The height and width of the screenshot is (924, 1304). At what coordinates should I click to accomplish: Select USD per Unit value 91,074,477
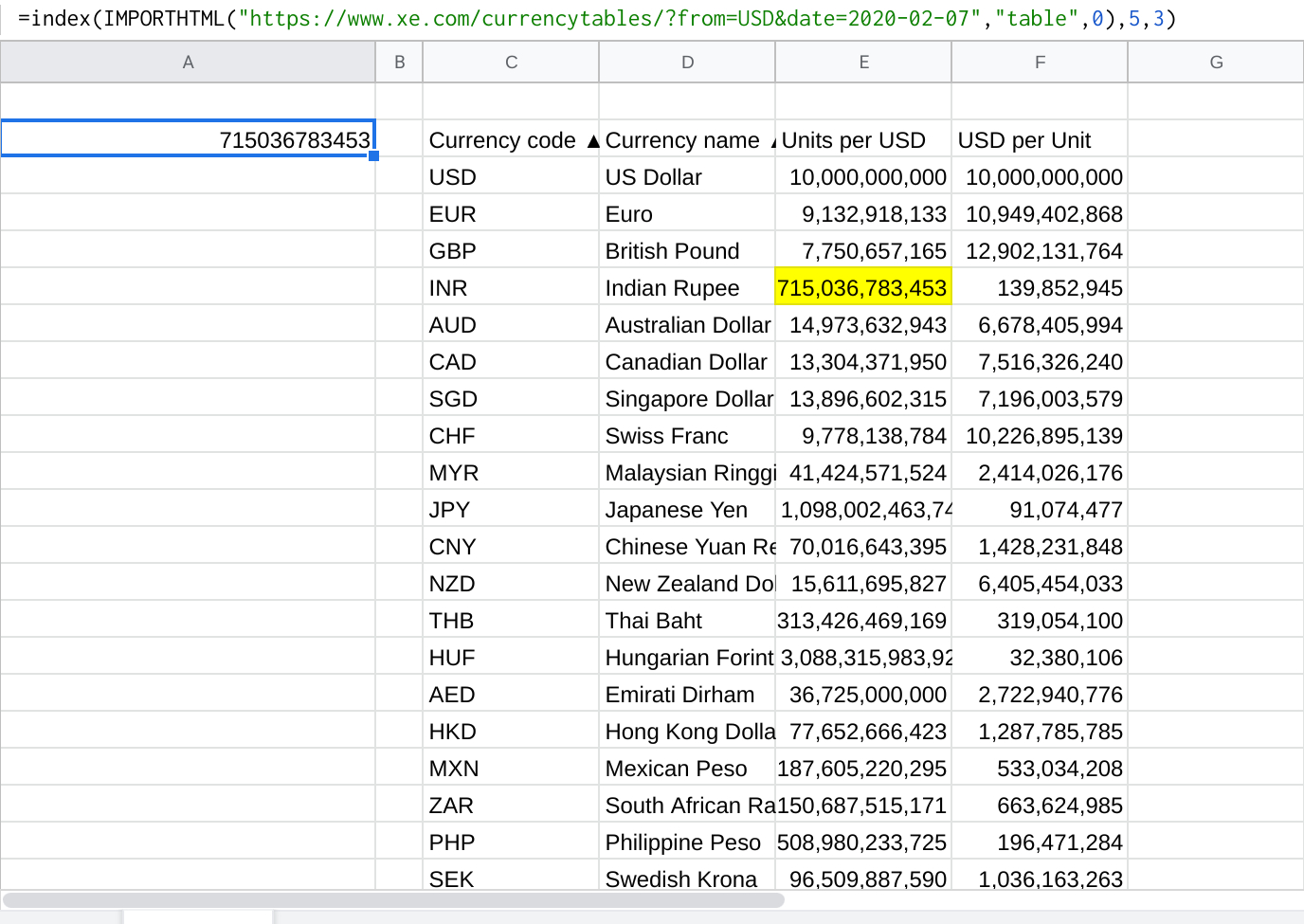(x=1040, y=508)
